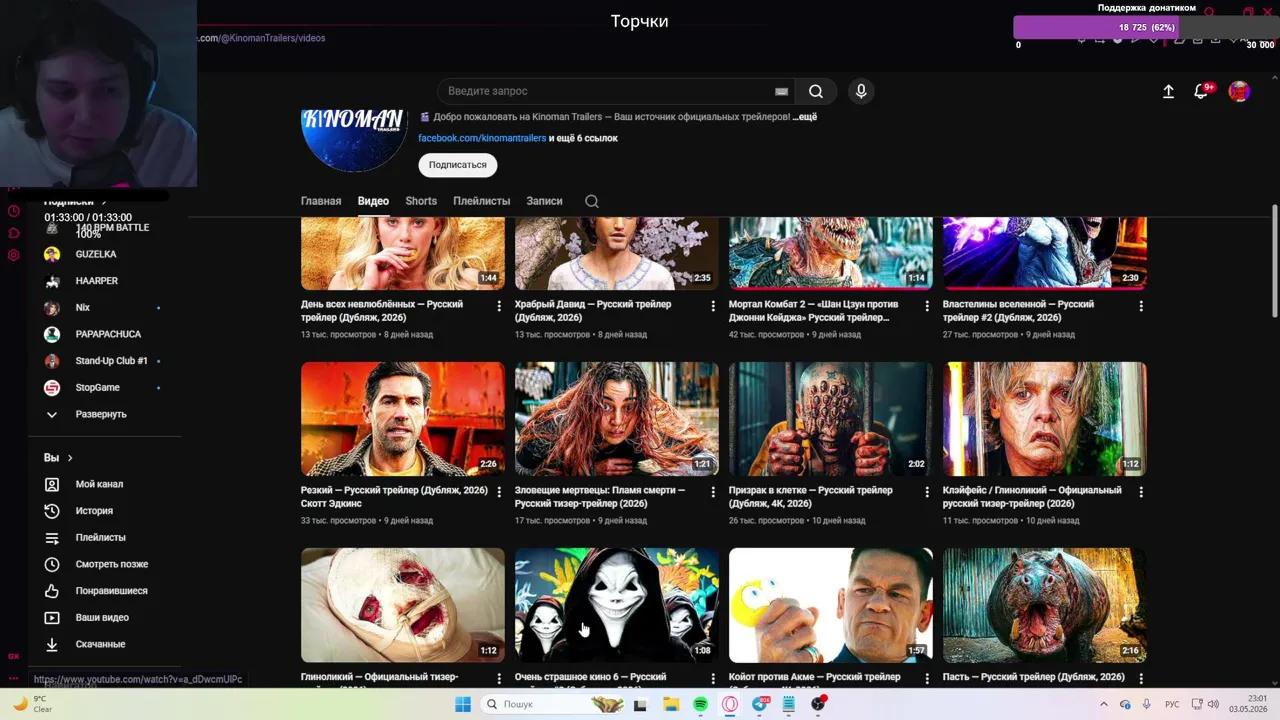Open 'Ваши видео' in sidebar
The width and height of the screenshot is (1280, 720).
[x=104, y=618]
